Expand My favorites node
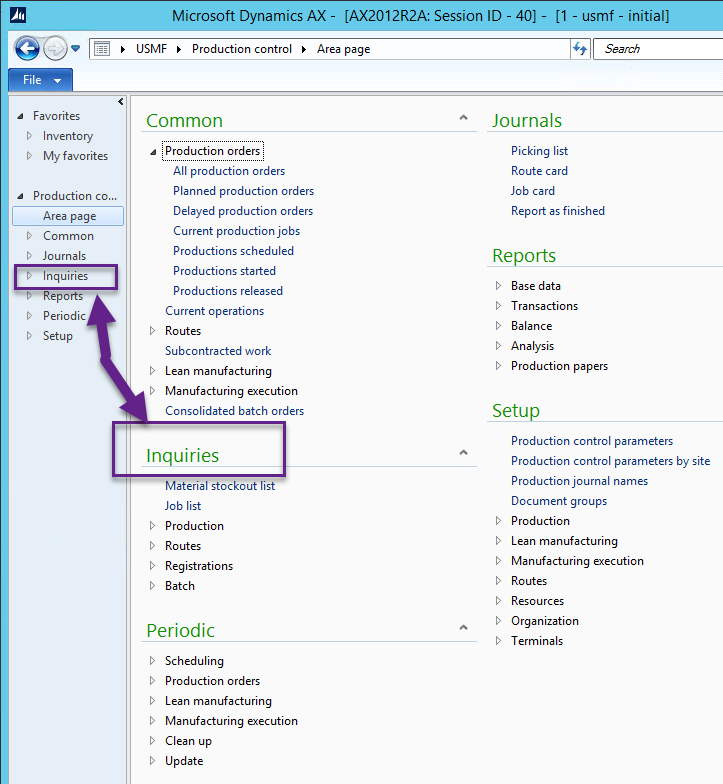Screen dimensions: 723x784 tap(29, 156)
